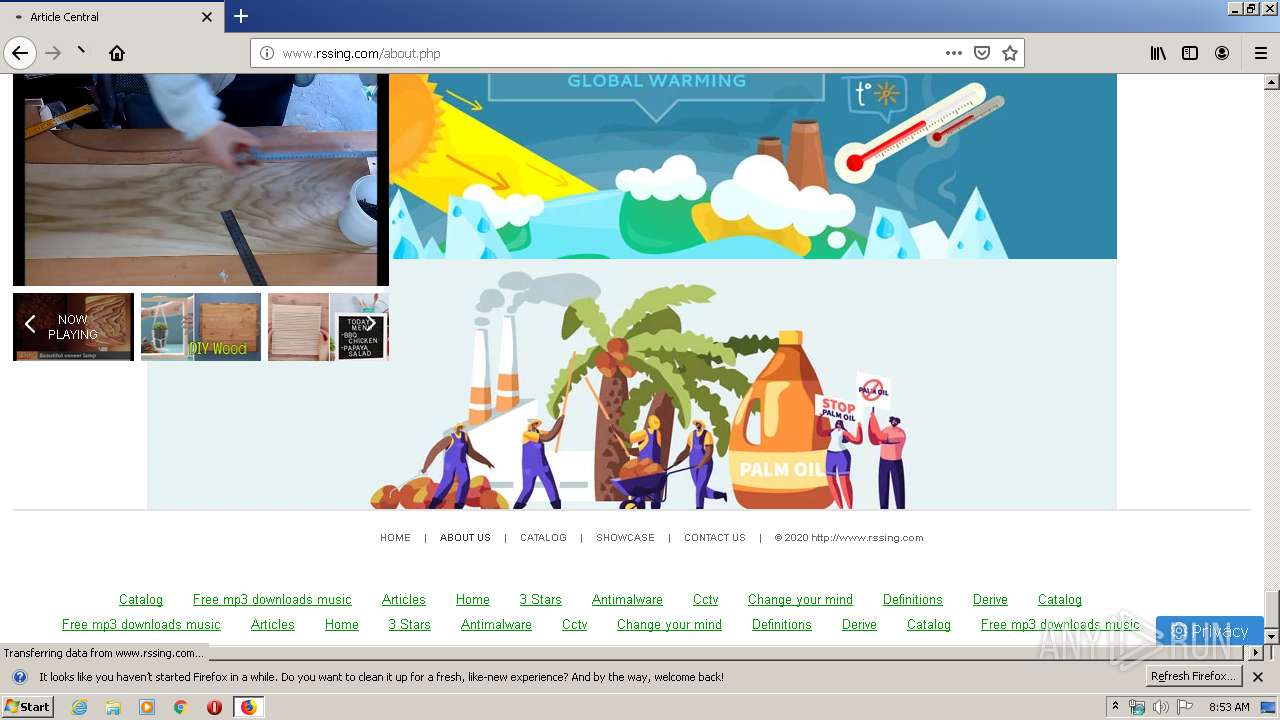1280x720 pixels.
Task: Click the horizontal scrollbar right arrow
Action: pos(1256,652)
